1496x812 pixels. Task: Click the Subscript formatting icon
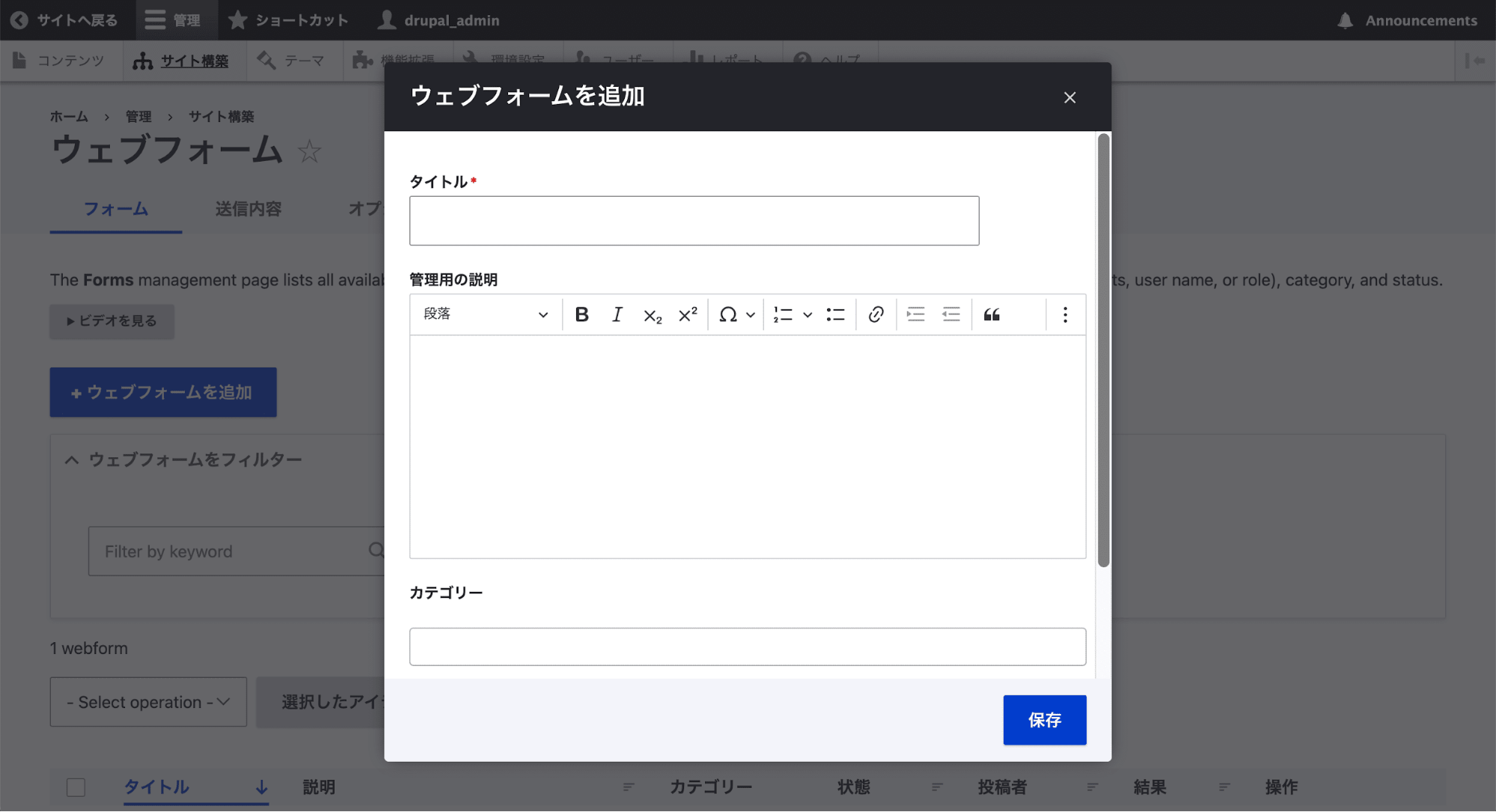[x=652, y=313]
